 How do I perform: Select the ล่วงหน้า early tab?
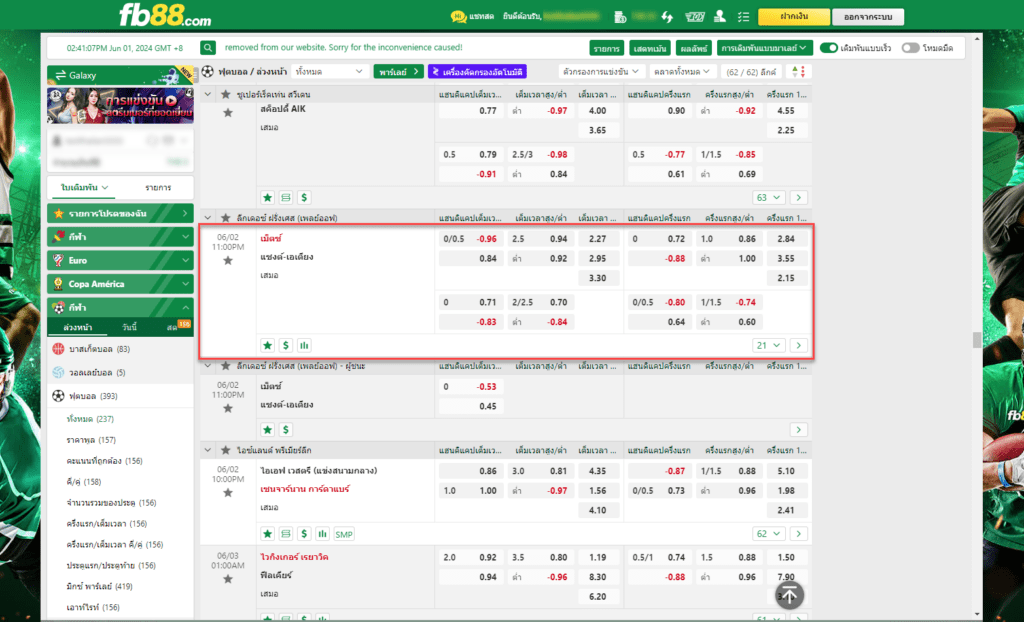[x=78, y=327]
